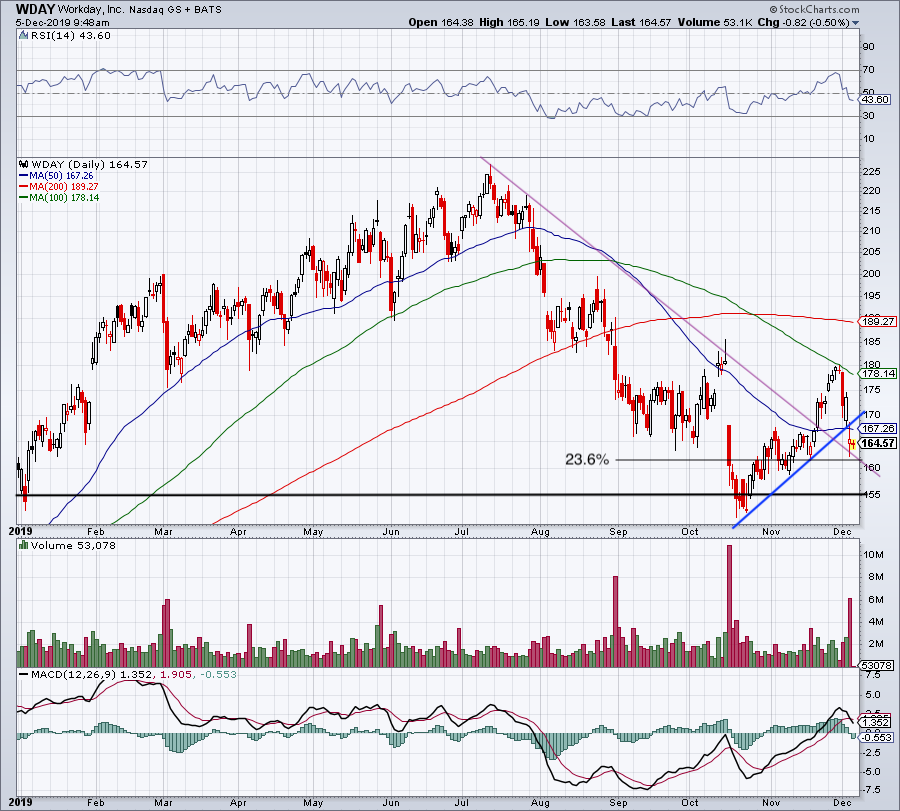900x811 pixels.
Task: Click the MA(50) blue legend line
Action: click(24, 176)
